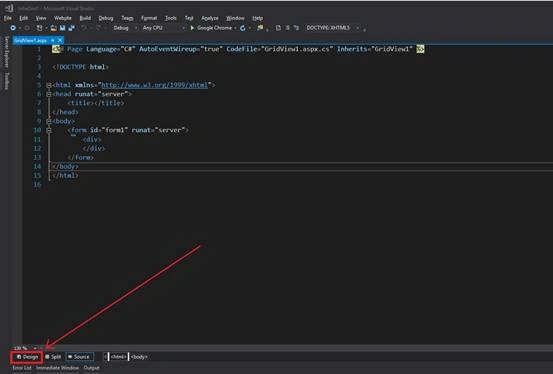553x374 pixels.
Task: Click the New Project toolbar icon
Action: coord(40,28)
